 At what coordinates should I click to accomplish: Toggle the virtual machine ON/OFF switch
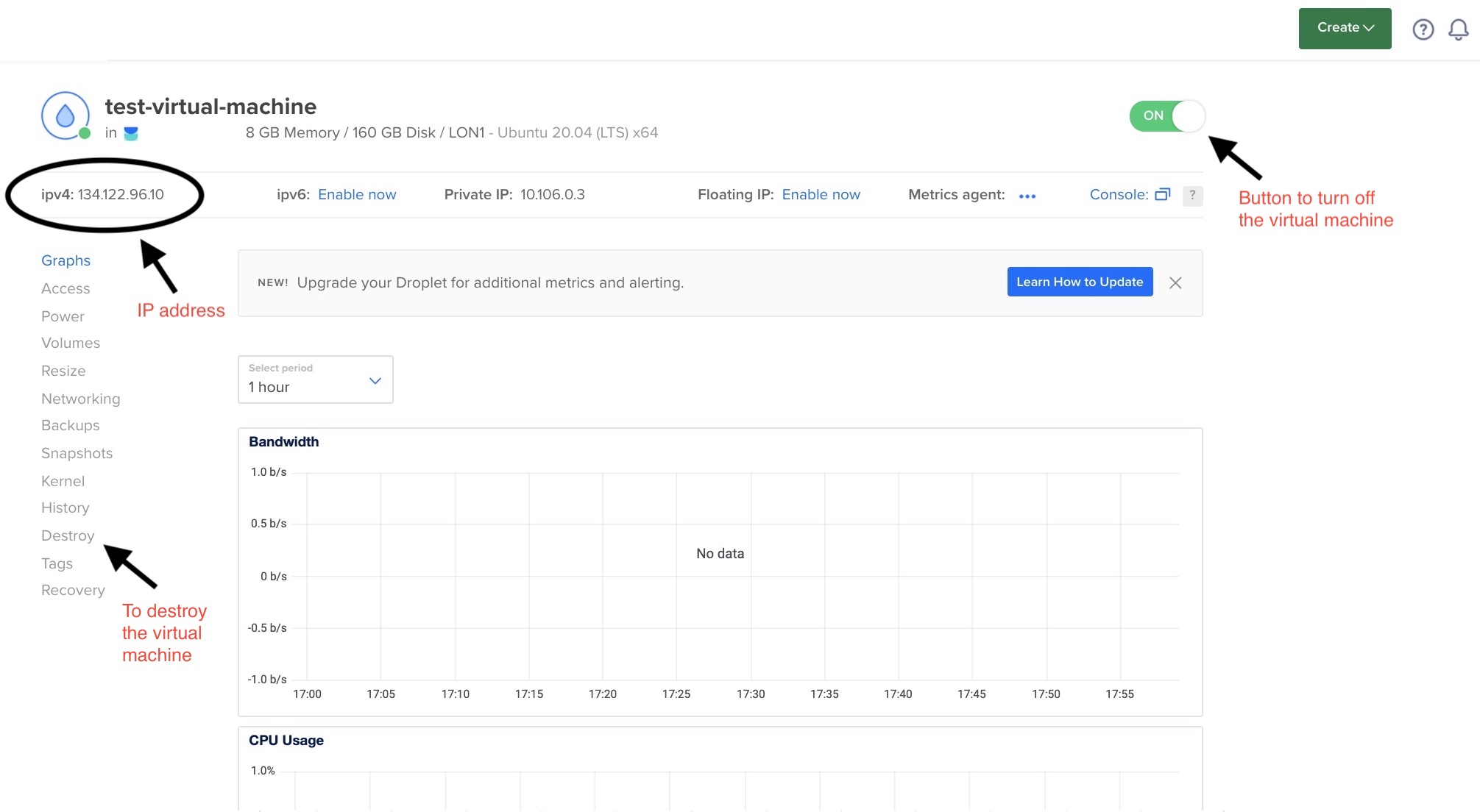(1167, 115)
